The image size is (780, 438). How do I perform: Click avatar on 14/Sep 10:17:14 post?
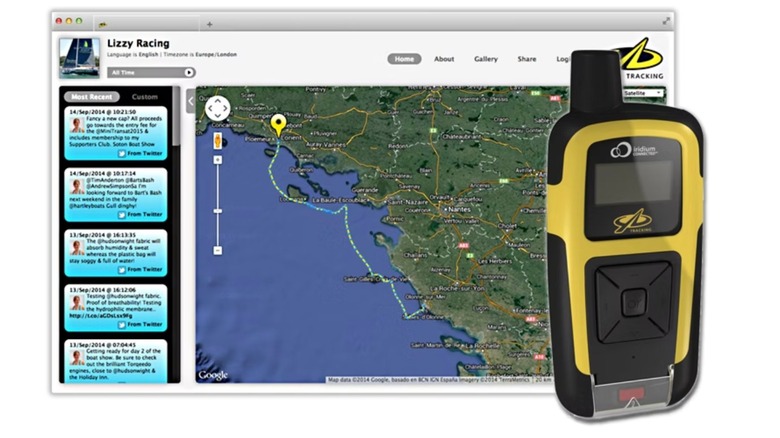tap(77, 187)
